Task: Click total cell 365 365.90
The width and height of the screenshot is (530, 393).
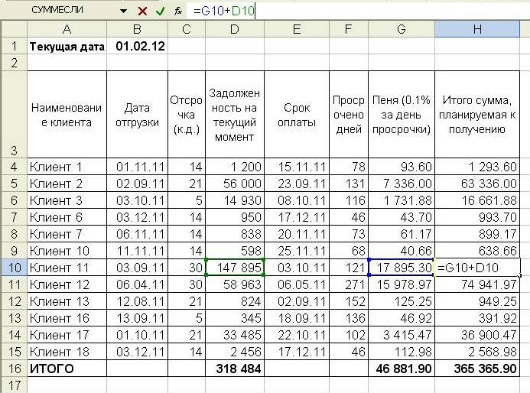Action: point(477,368)
